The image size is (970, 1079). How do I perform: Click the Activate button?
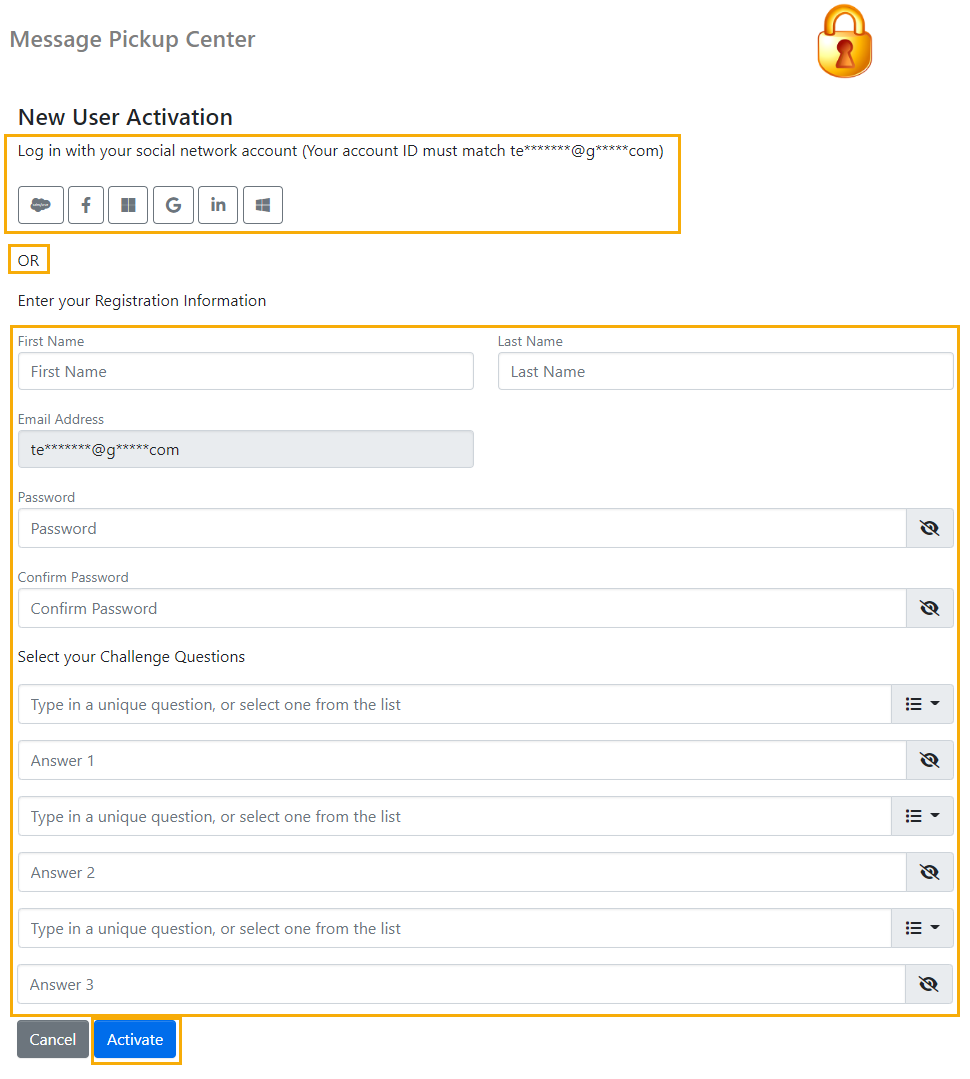pyautogui.click(x=135, y=1039)
